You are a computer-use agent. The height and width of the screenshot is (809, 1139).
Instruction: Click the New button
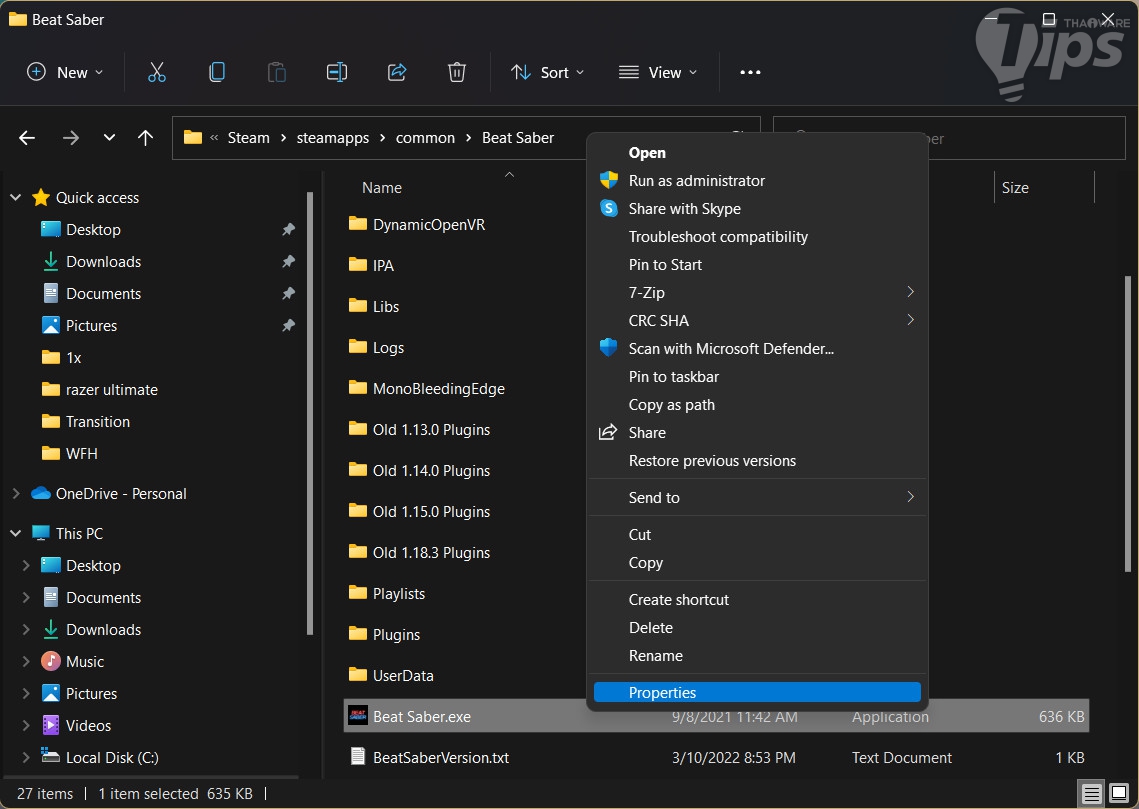click(65, 72)
